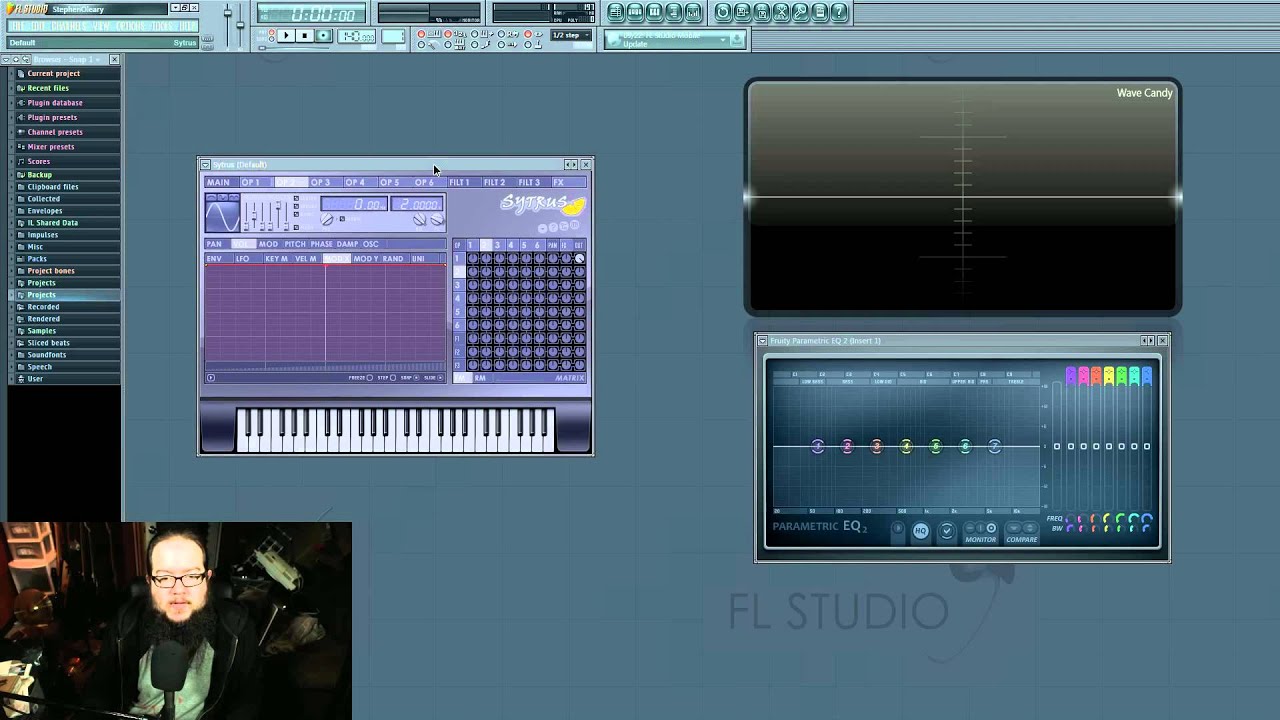
Task: Click band 4 token in Parametric EQ graph
Action: click(906, 447)
